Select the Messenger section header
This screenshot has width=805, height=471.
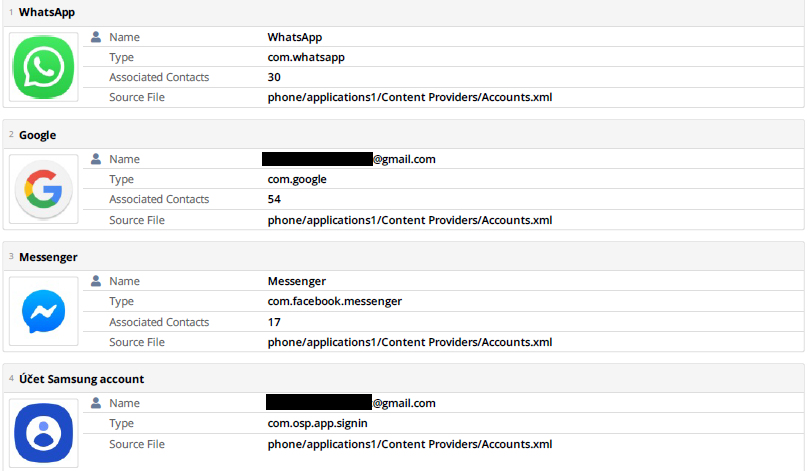(48, 257)
